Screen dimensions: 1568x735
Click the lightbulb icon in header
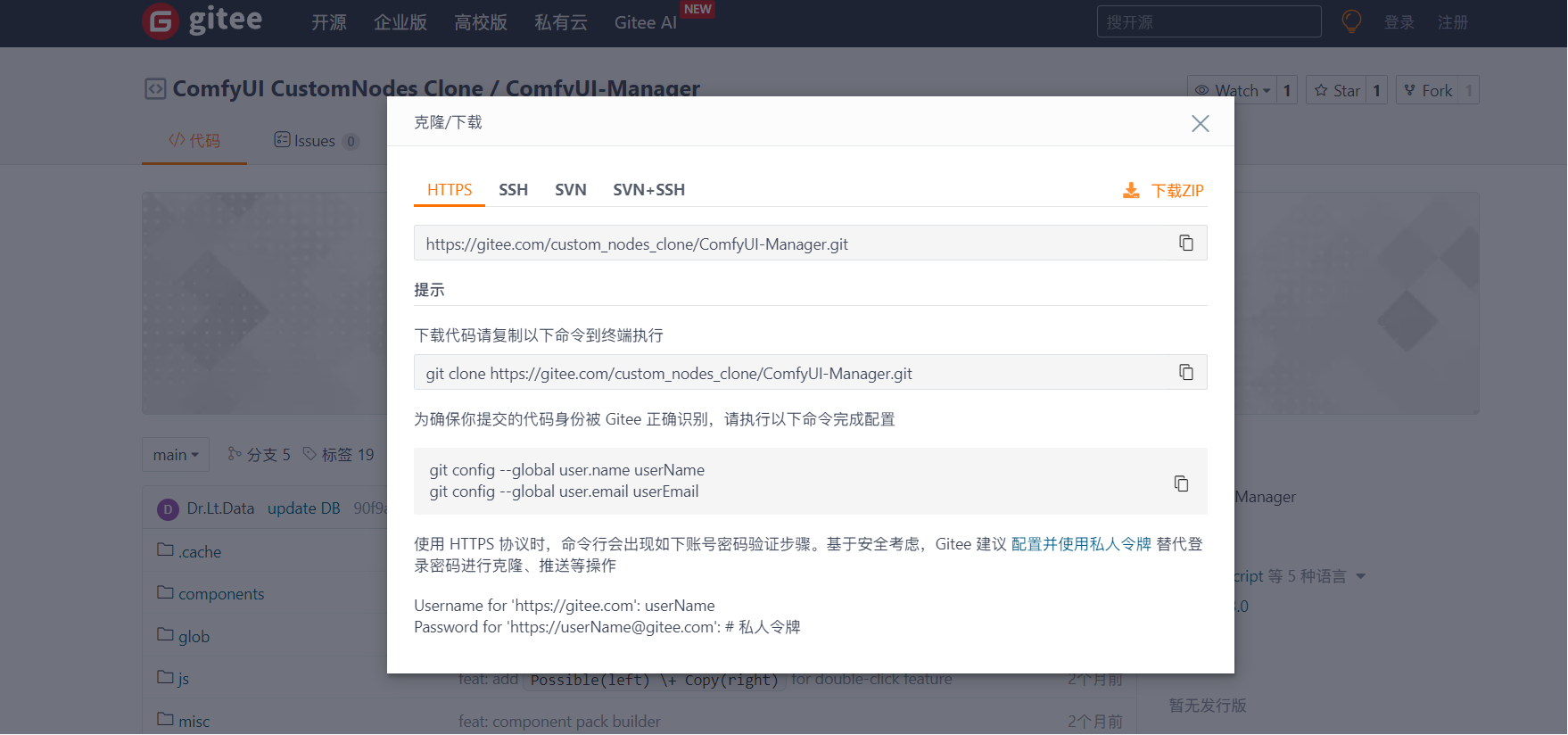(1351, 21)
